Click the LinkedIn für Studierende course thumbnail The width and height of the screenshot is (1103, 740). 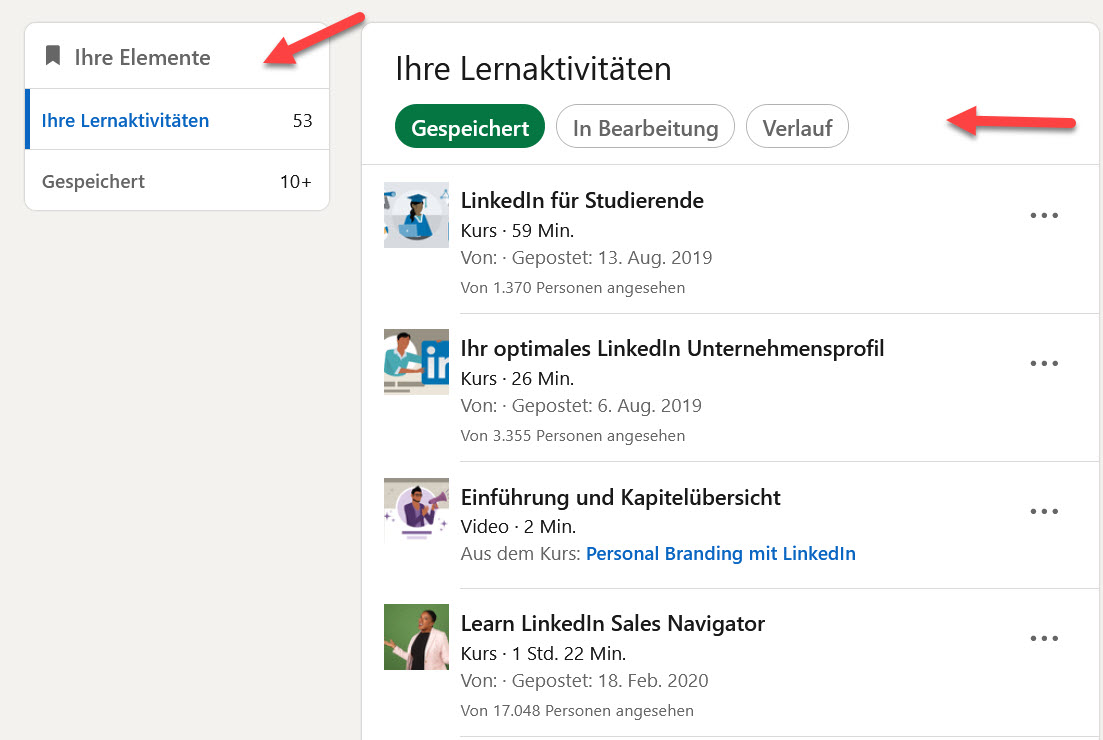[416, 214]
